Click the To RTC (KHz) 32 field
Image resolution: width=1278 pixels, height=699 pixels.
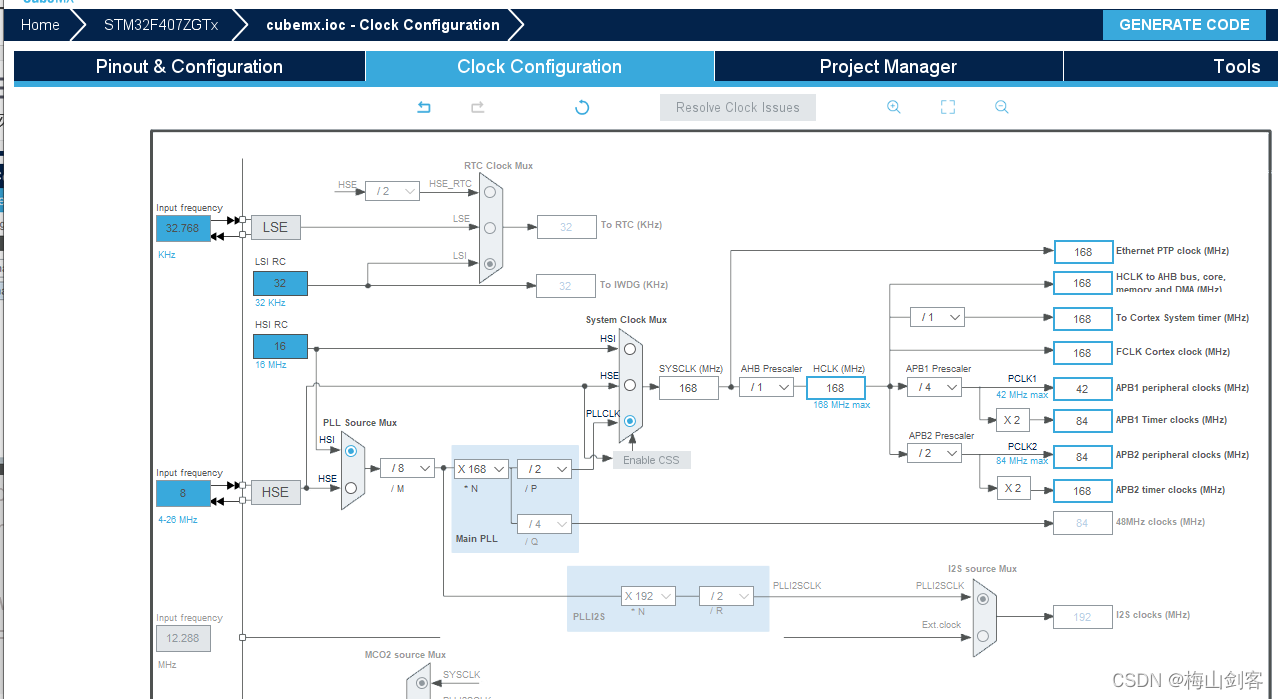(x=566, y=227)
